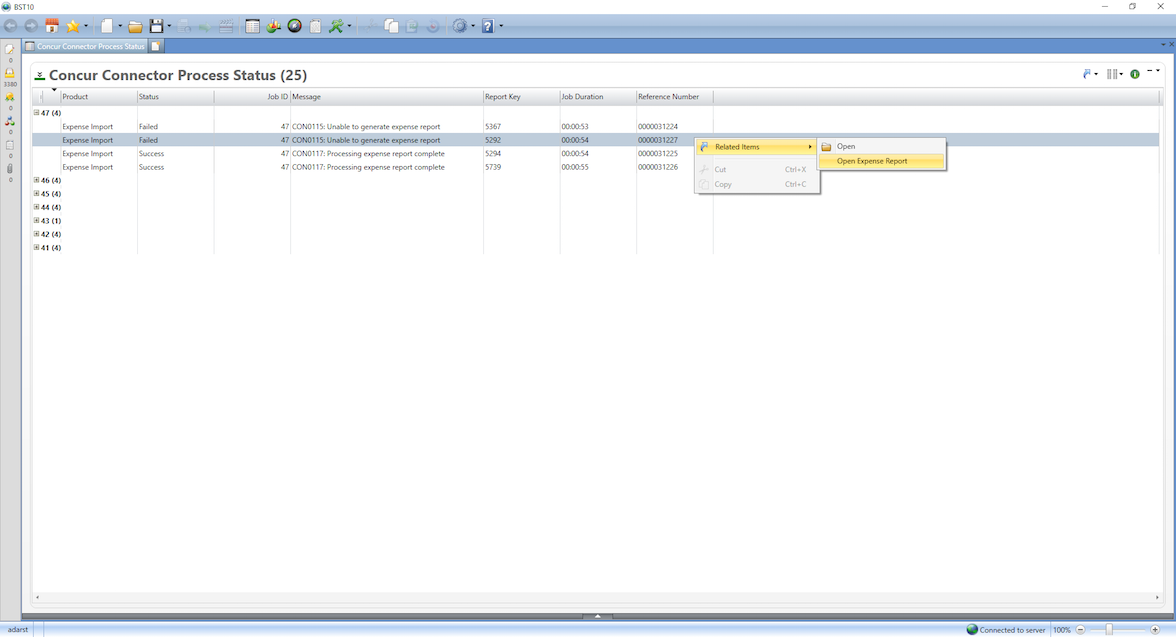The width and height of the screenshot is (1176, 637).
Task: Go back with the toolbar back arrow
Action: pyautogui.click(x=10, y=26)
